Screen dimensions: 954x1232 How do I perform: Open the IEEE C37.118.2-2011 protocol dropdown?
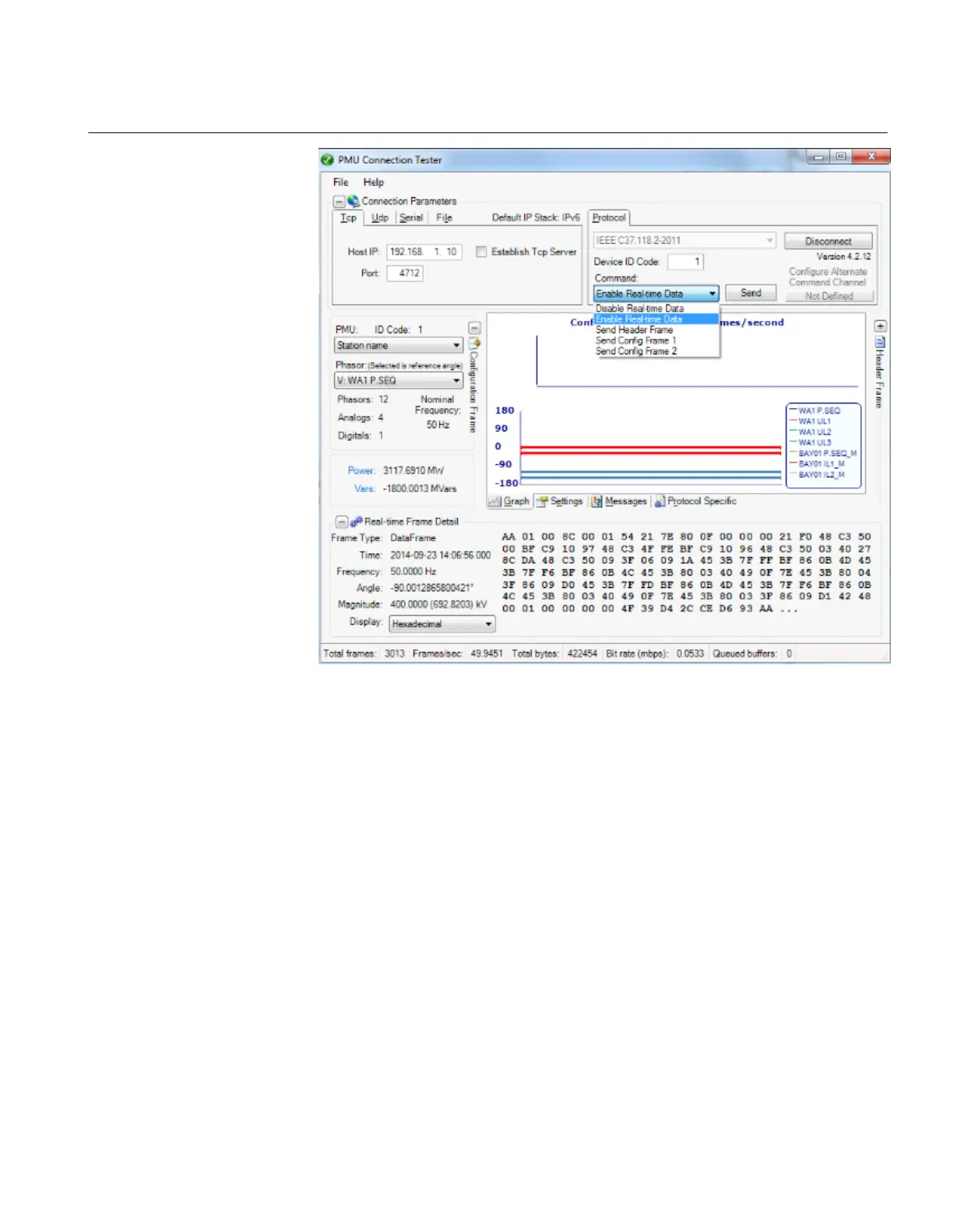coord(685,241)
